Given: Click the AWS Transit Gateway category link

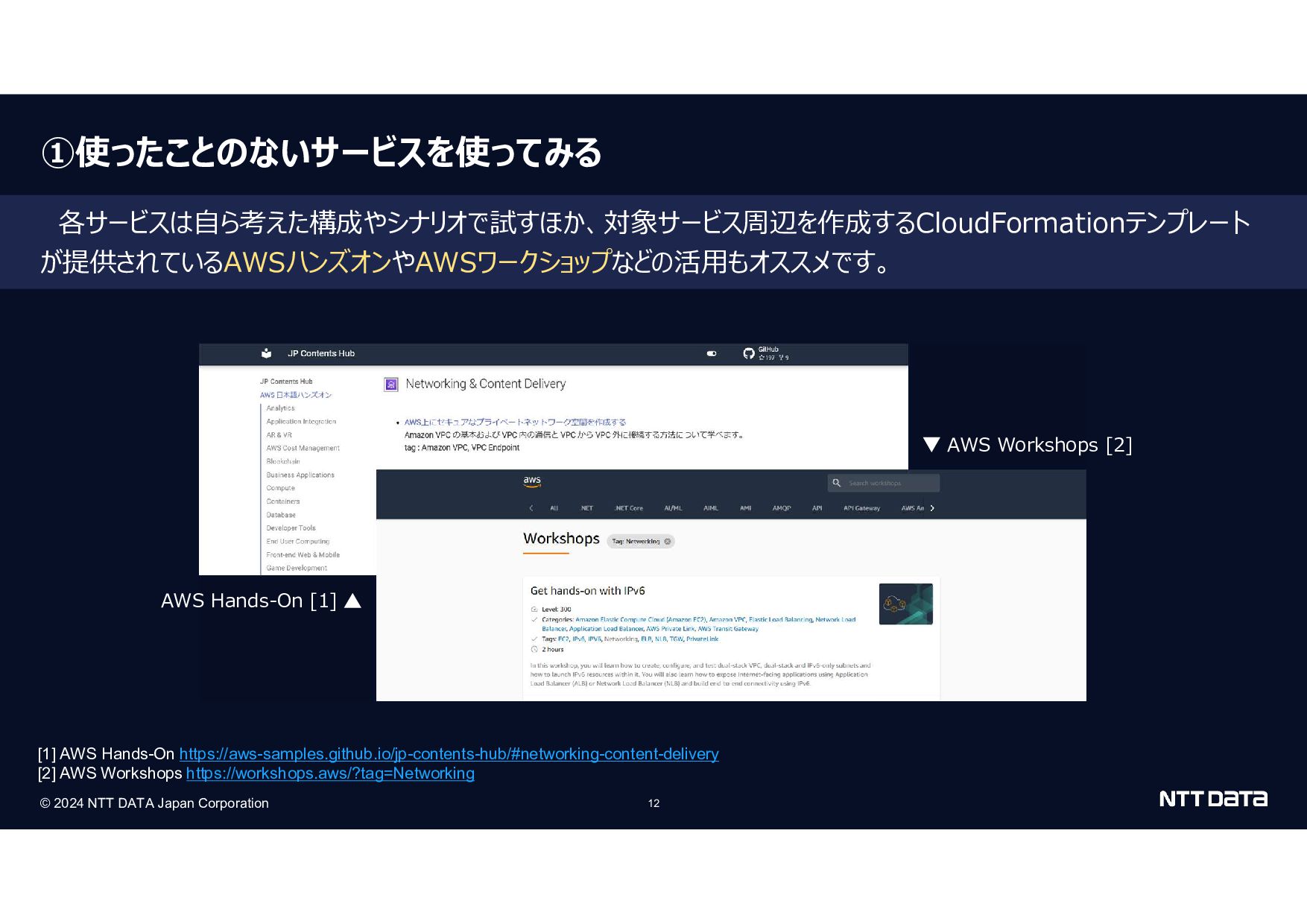Looking at the screenshot, I should (728, 630).
